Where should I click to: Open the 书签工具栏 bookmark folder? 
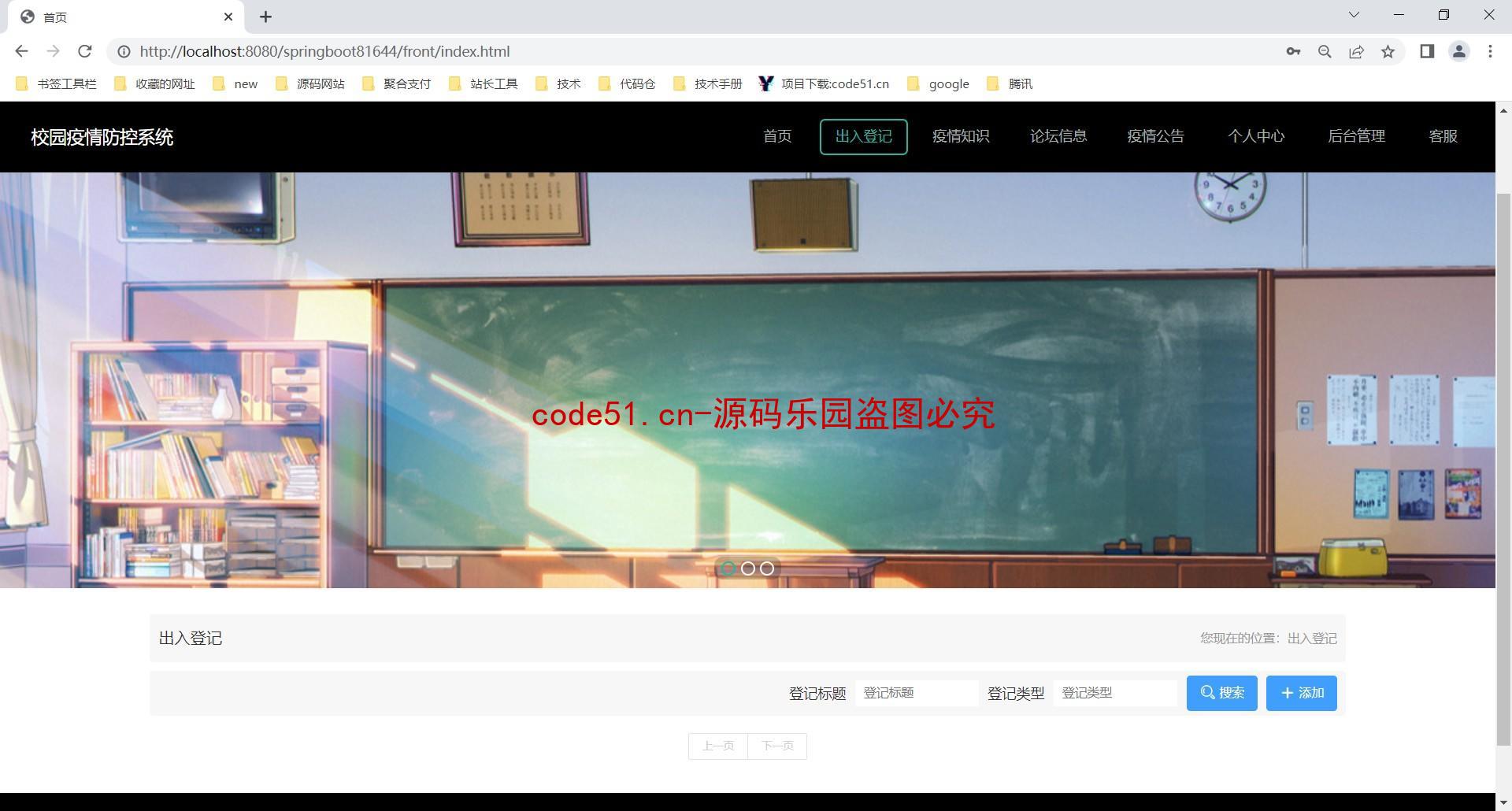[x=57, y=83]
